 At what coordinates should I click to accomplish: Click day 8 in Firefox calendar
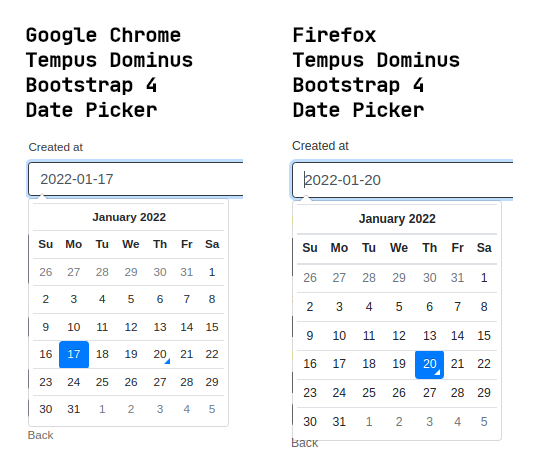[484, 307]
